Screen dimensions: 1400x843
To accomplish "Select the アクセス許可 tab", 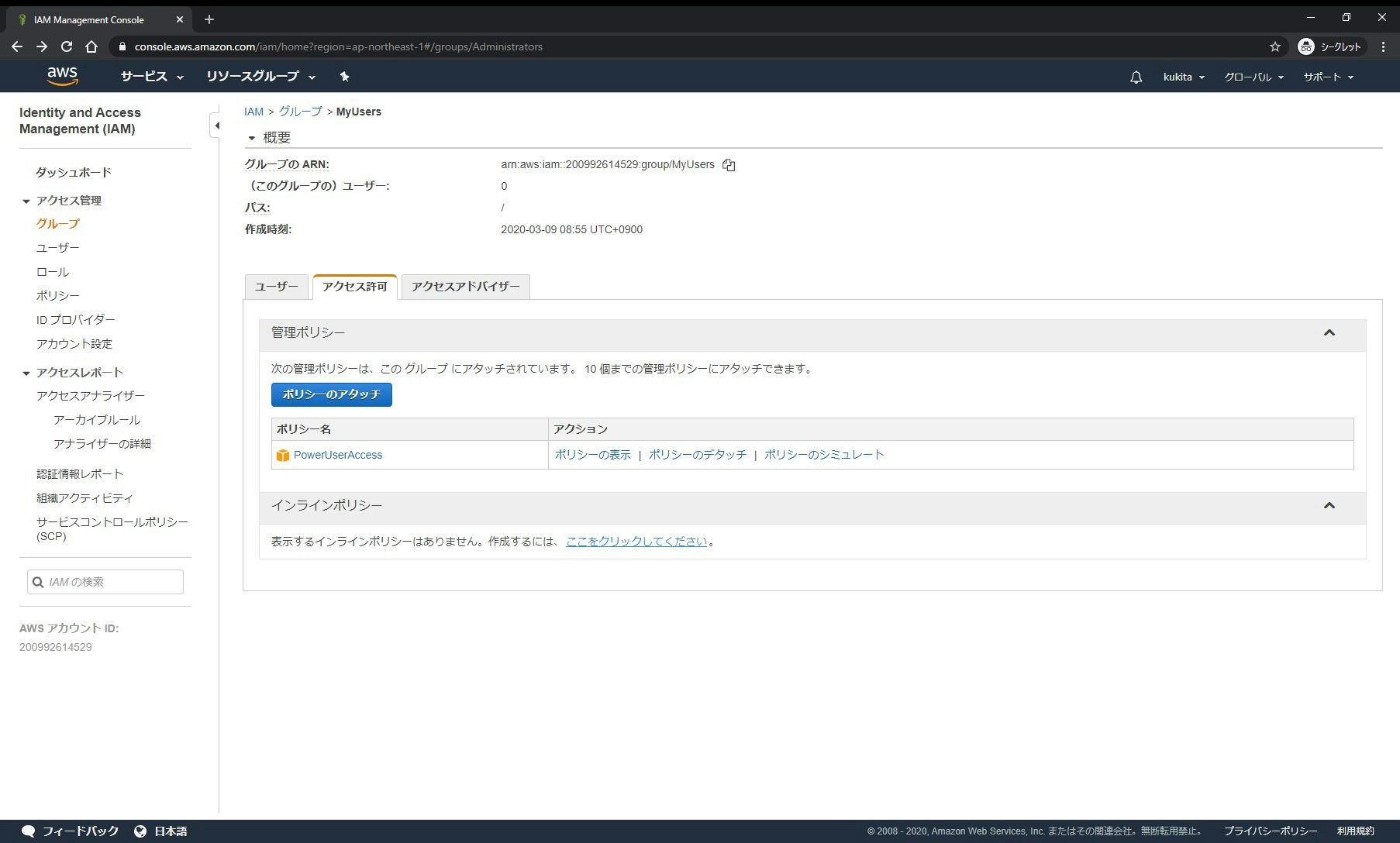I will [x=354, y=287].
